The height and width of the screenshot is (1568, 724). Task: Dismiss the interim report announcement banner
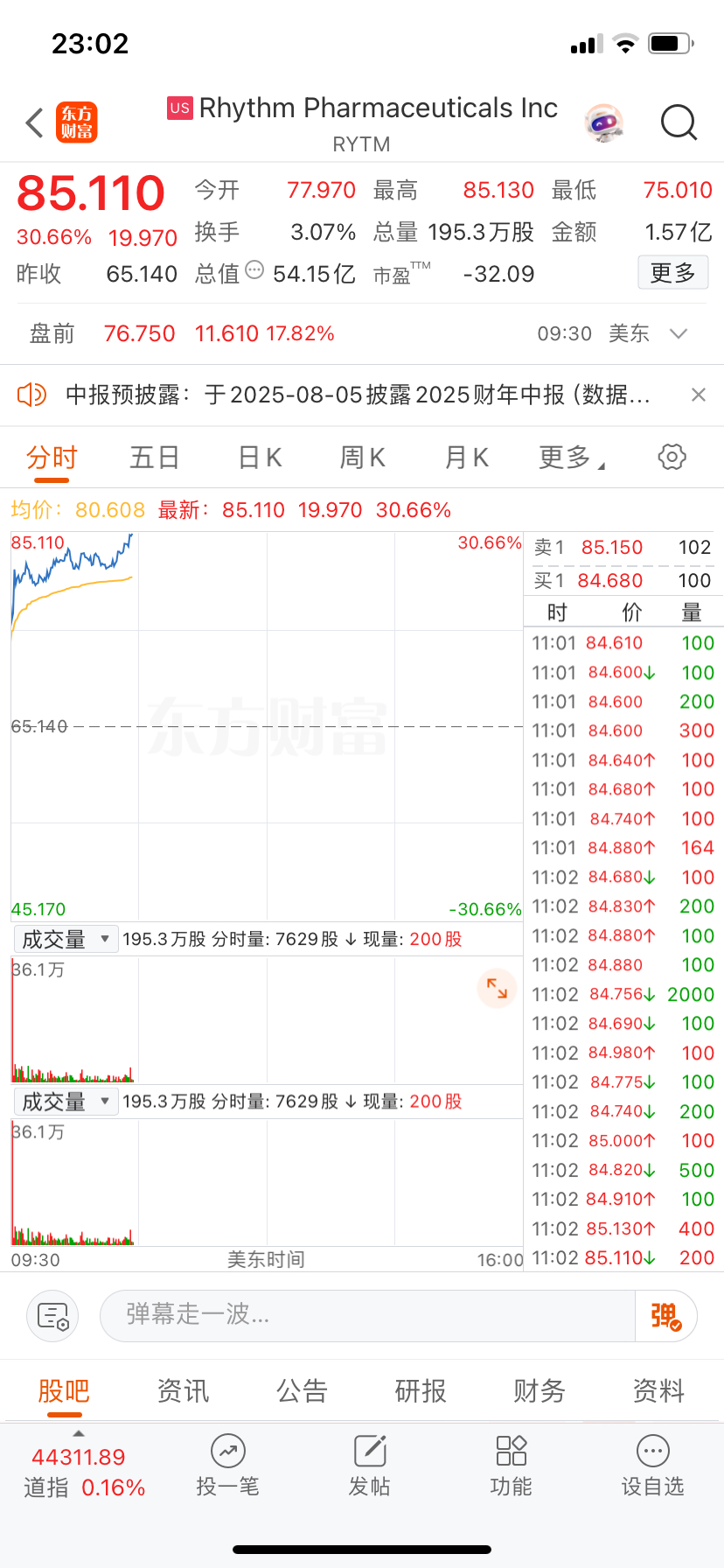click(x=698, y=395)
